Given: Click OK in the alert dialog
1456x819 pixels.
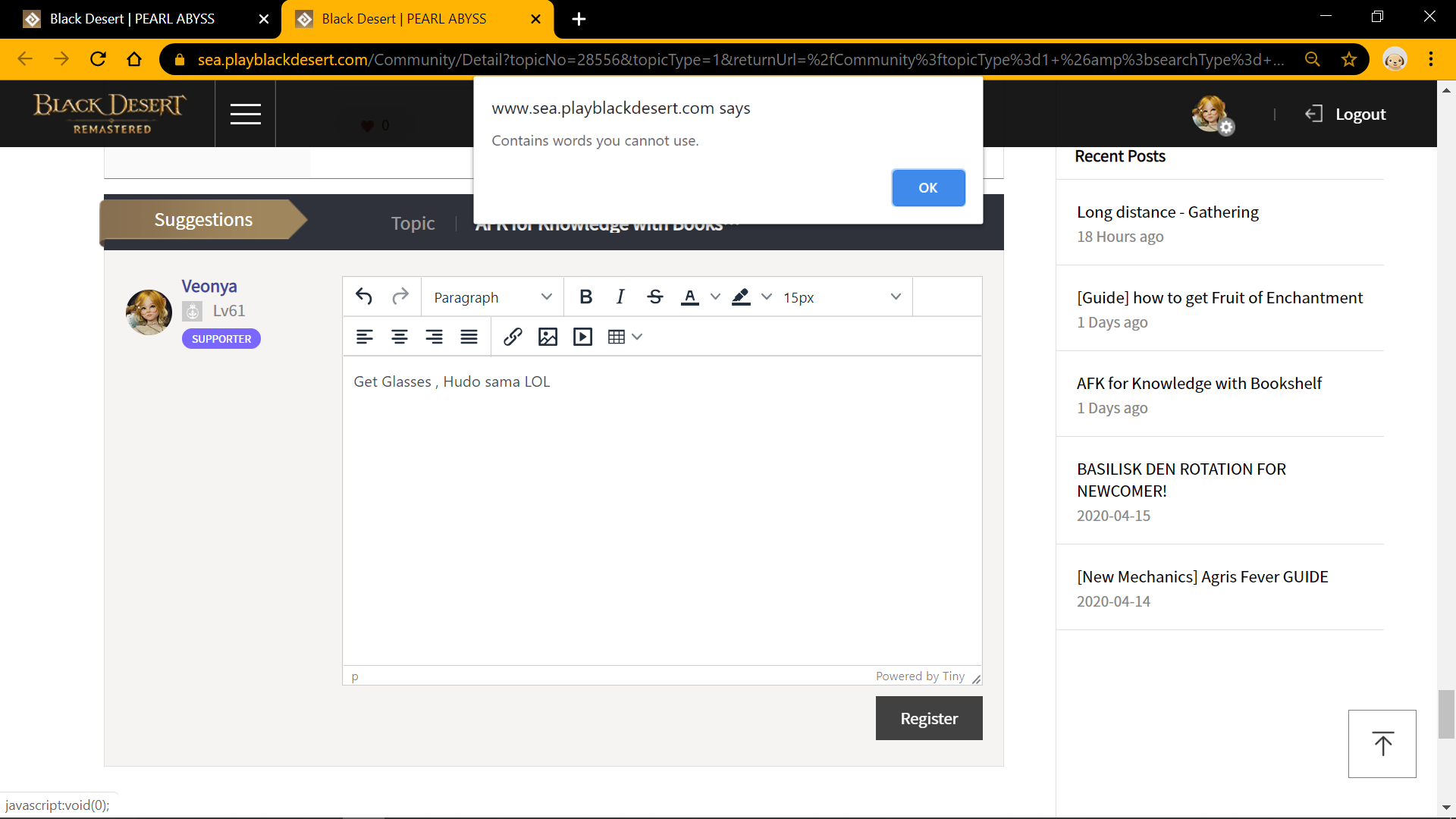Looking at the screenshot, I should [x=928, y=187].
